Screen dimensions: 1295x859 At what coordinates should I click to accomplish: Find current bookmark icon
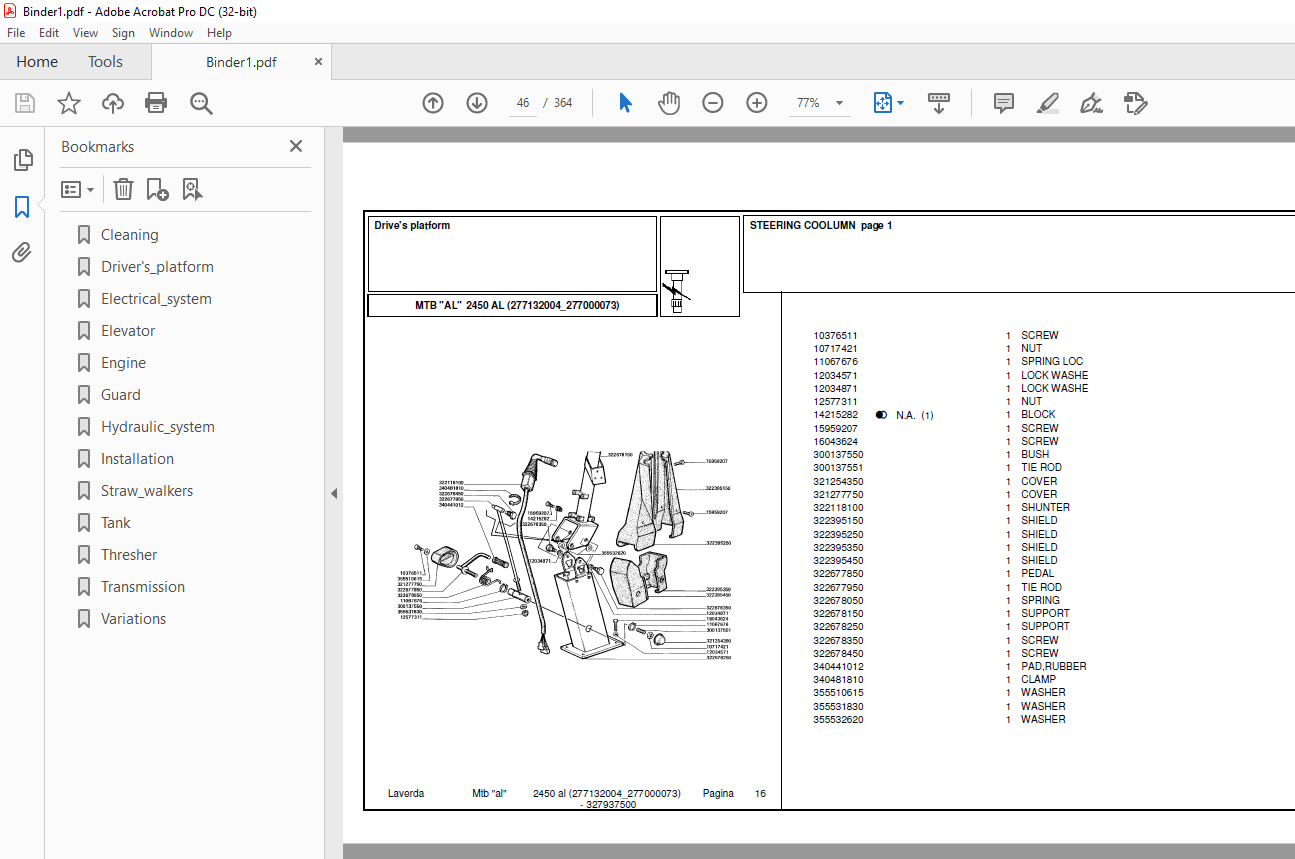(192, 189)
